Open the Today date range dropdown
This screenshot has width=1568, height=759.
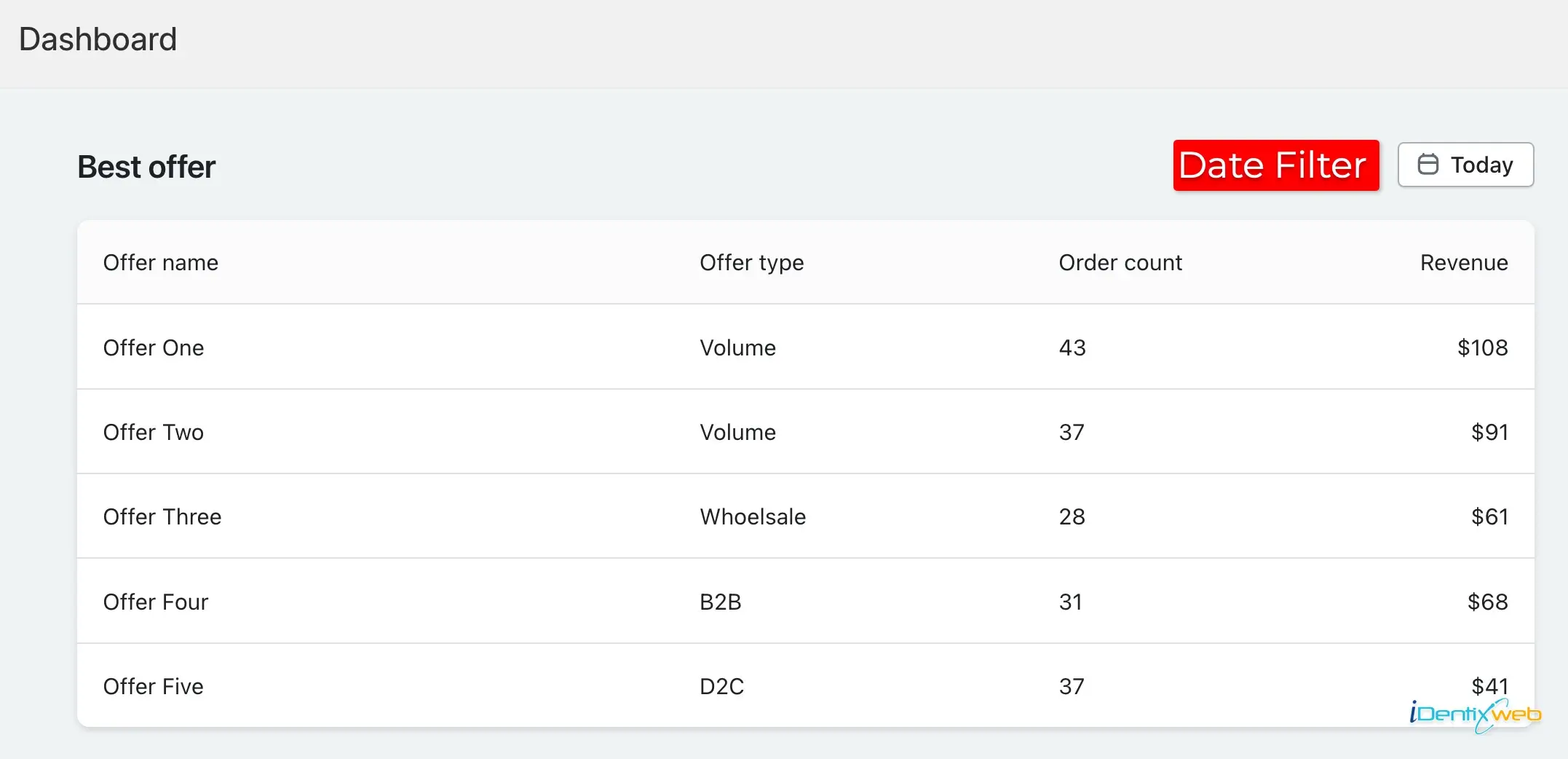click(1465, 165)
